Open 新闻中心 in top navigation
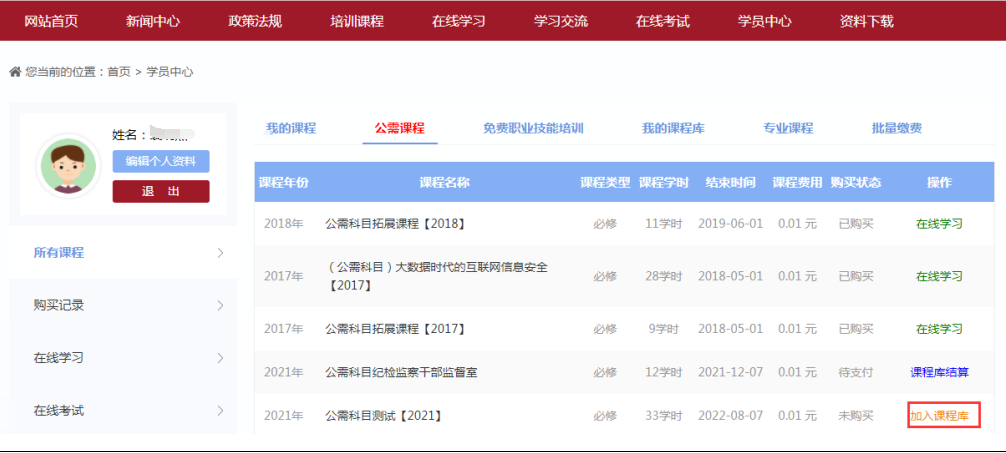Image resolution: width=1006 pixels, height=453 pixels. point(153,21)
